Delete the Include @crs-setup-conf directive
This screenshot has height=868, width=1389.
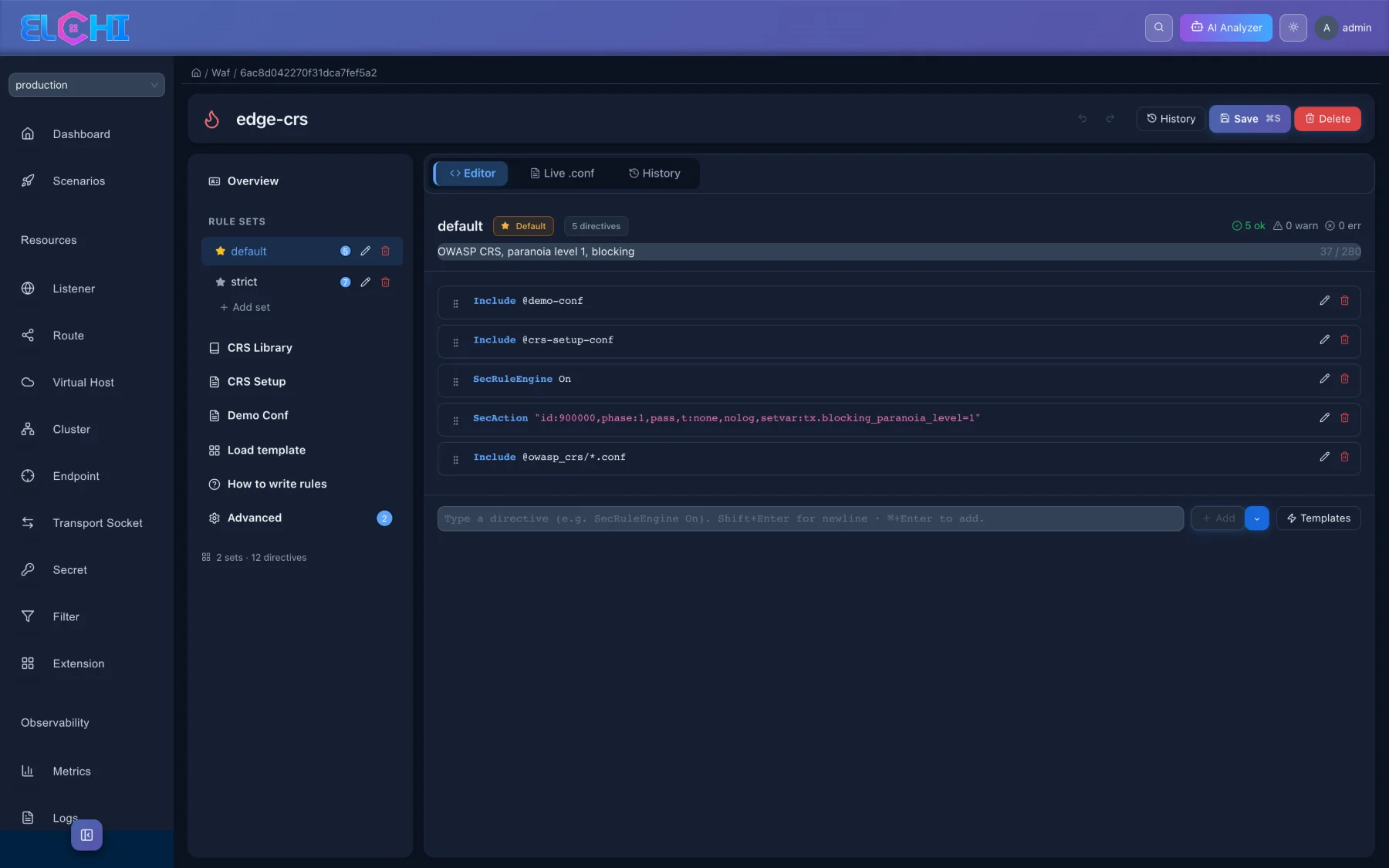click(x=1345, y=339)
